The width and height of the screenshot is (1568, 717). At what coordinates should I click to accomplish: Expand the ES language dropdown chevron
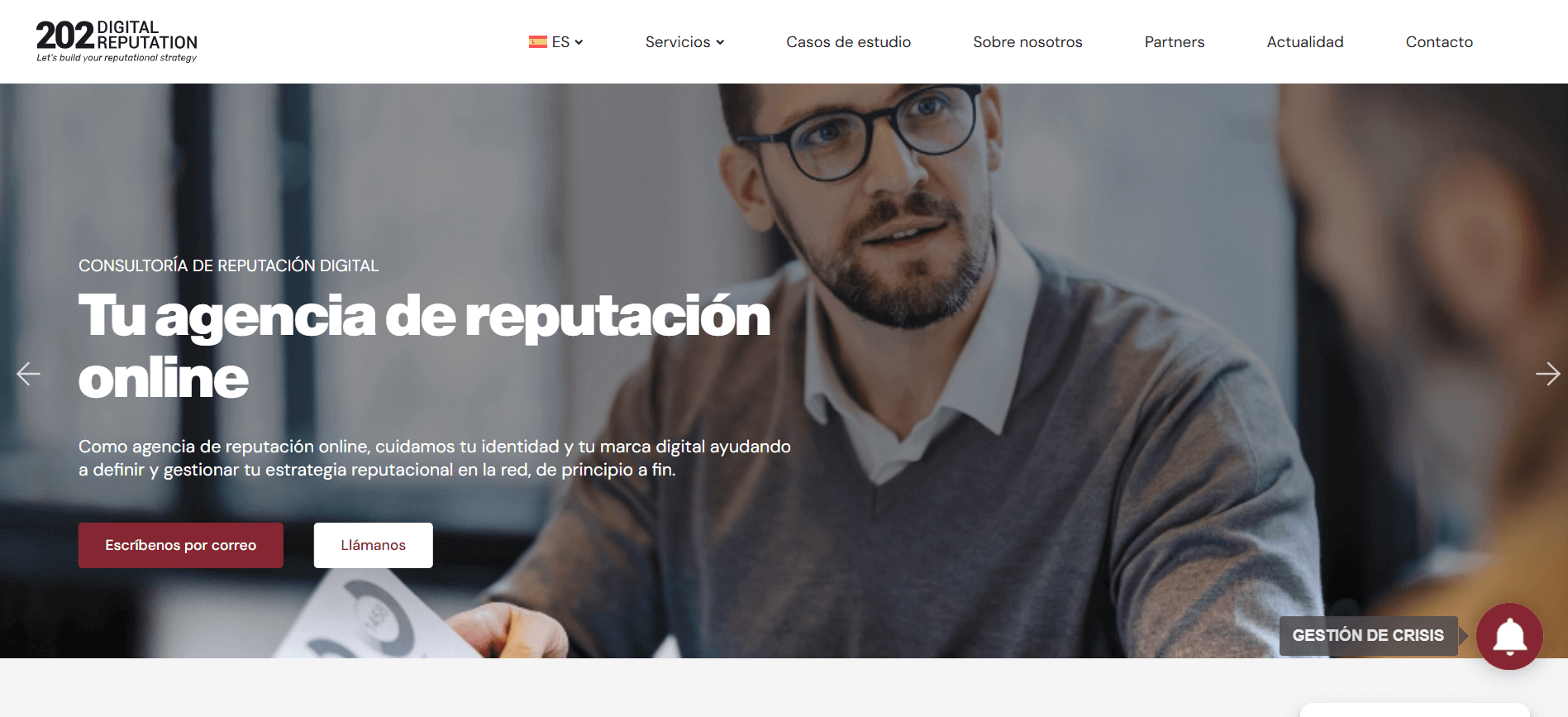coord(579,42)
